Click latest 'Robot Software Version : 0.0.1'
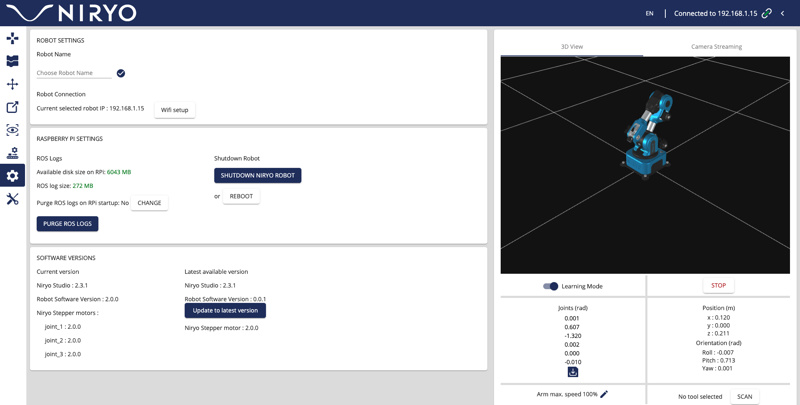The height and width of the screenshot is (405, 800). coord(225,299)
